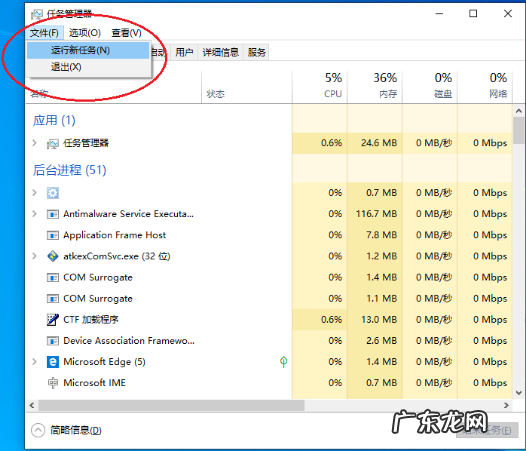526x451 pixels.
Task: Click the Task Manager title bar icon
Action: [37, 14]
